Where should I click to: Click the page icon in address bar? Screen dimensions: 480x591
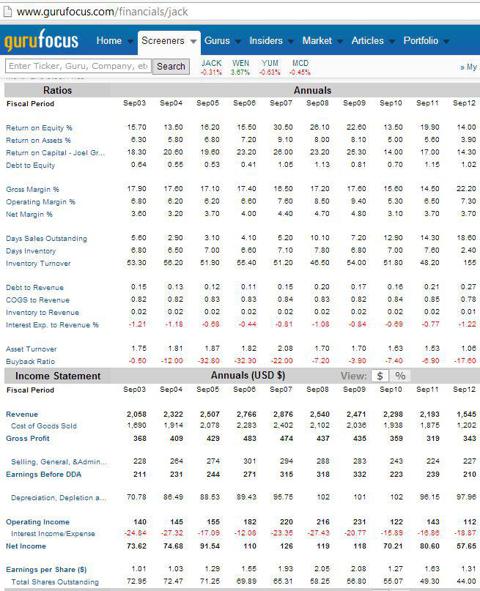(x=7, y=12)
